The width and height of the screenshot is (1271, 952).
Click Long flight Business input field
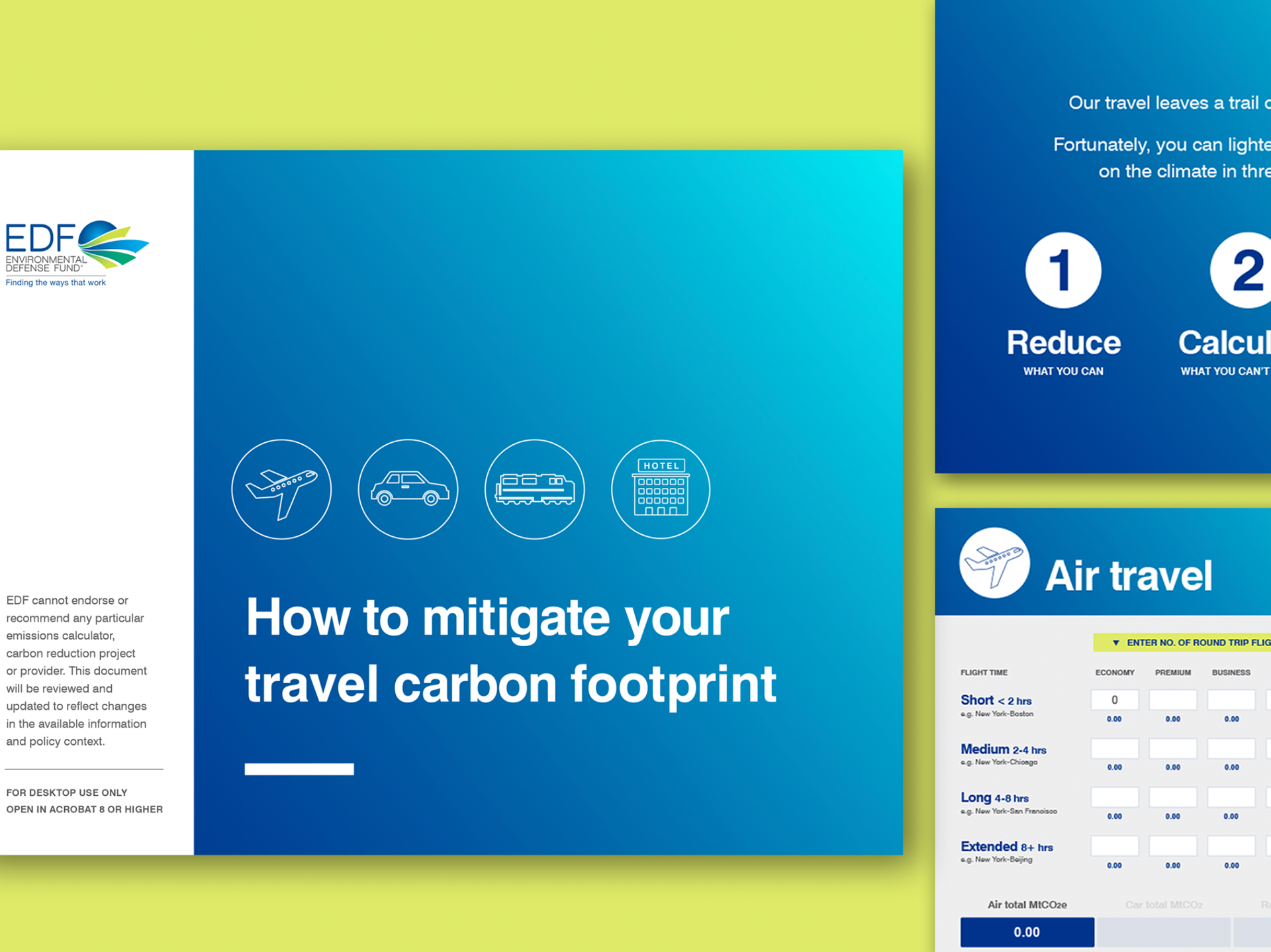[1231, 797]
